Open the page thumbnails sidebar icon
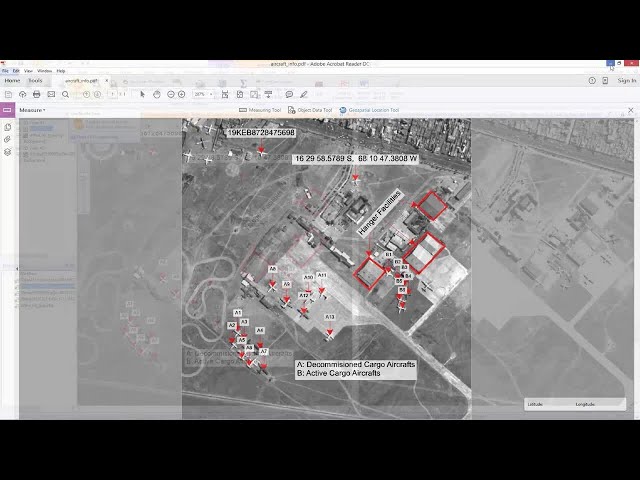Viewport: 640px width, 480px height. coord(7,127)
